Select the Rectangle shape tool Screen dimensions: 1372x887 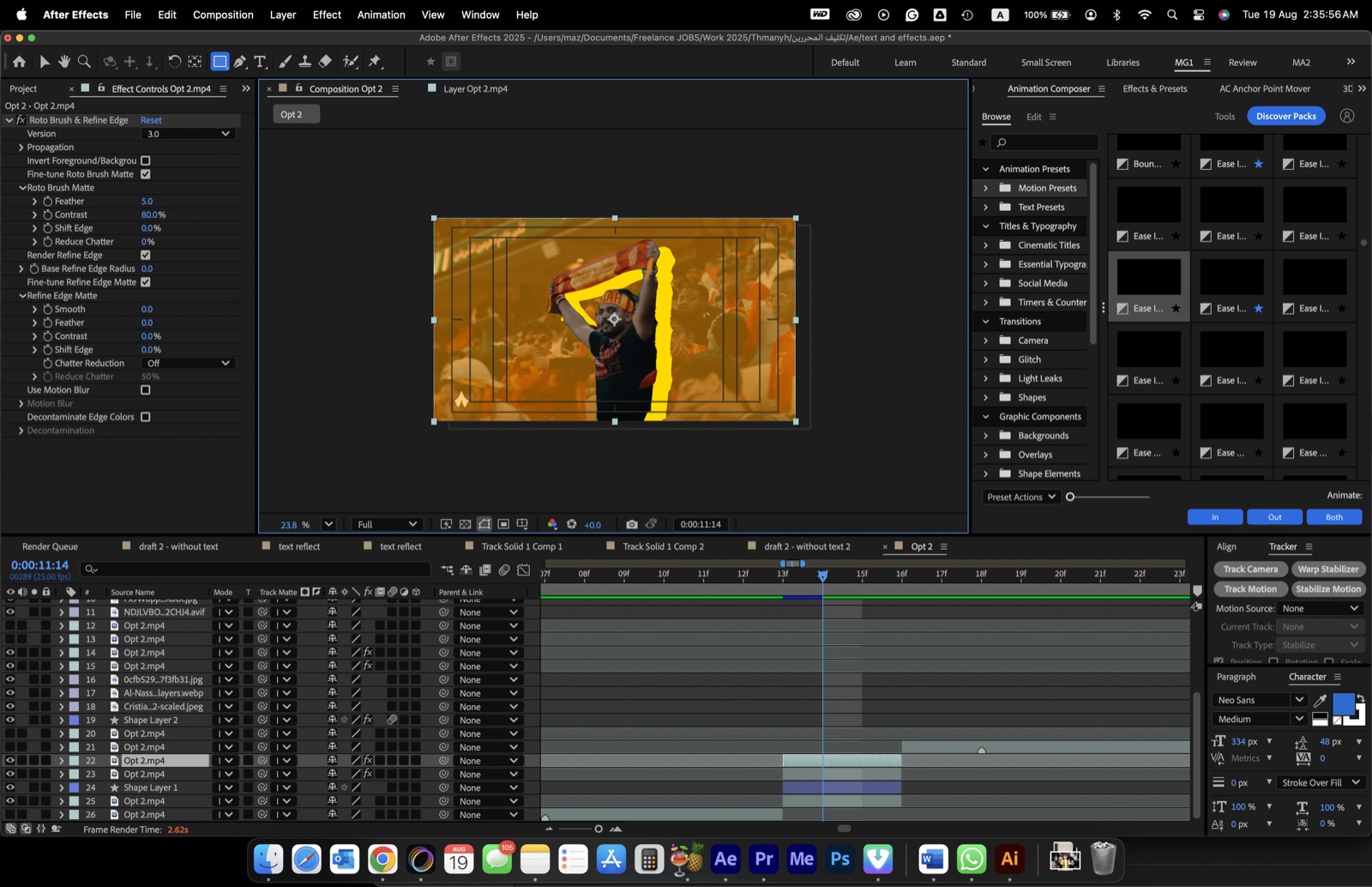[220, 62]
